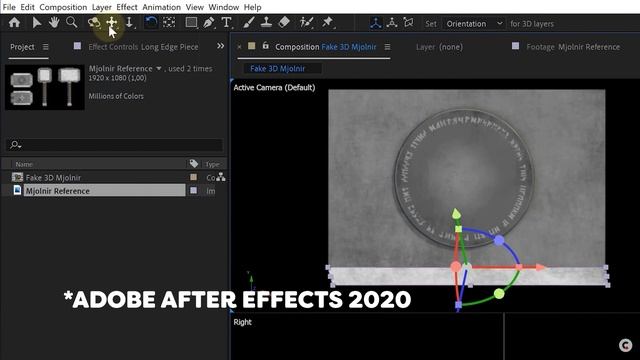640x360 pixels.
Task: Select the Brush tool
Action: 248,22
